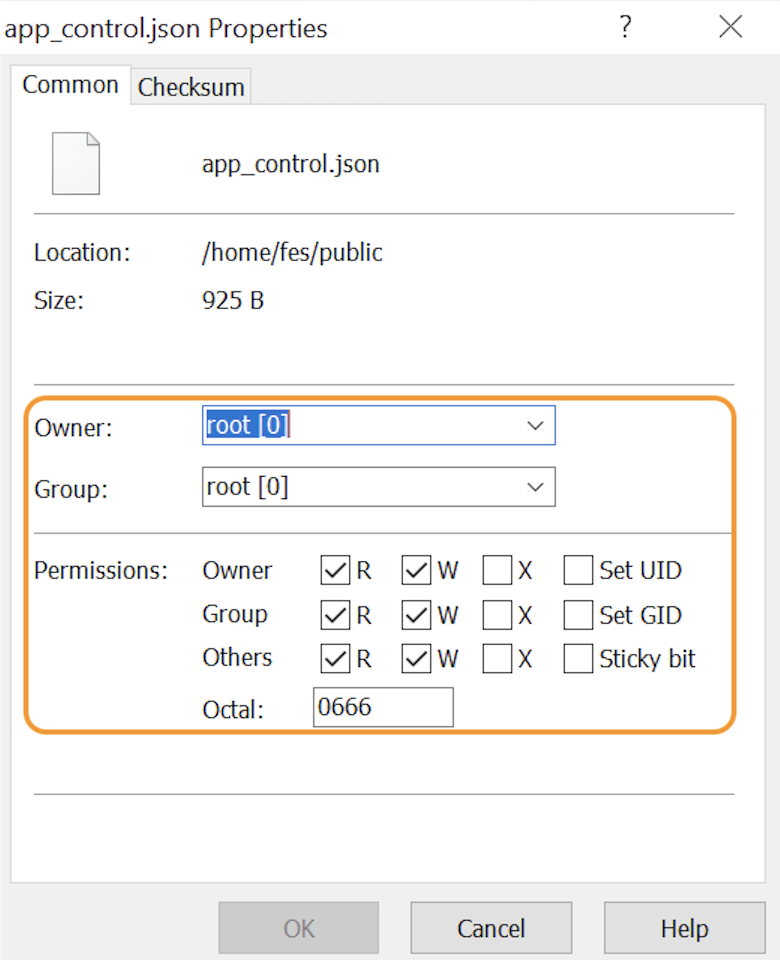Screen dimensions: 780x960
Task: Uncheck Others read permission
Action: pyautogui.click(x=335, y=659)
